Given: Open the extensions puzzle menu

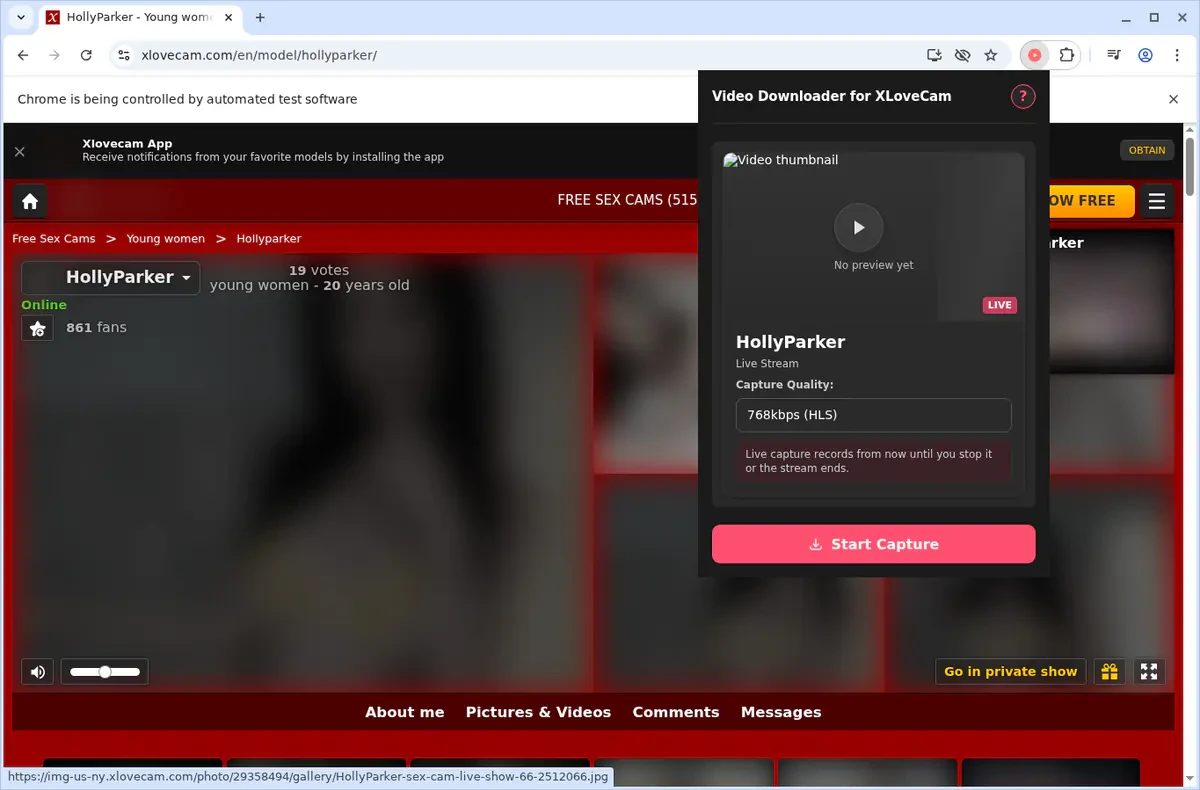Looking at the screenshot, I should tap(1066, 55).
